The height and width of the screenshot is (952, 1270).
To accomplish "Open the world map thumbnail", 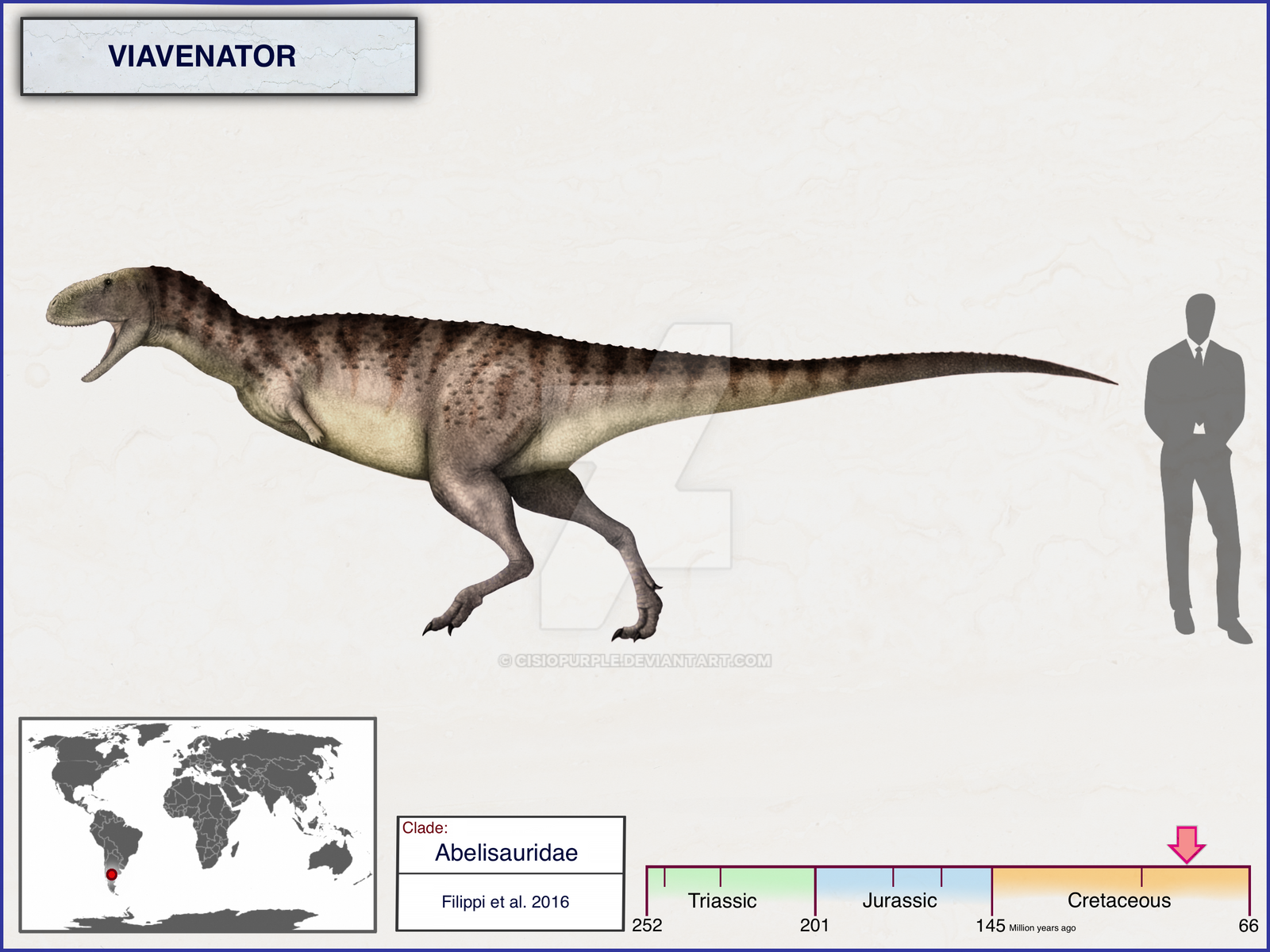I will (198, 824).
